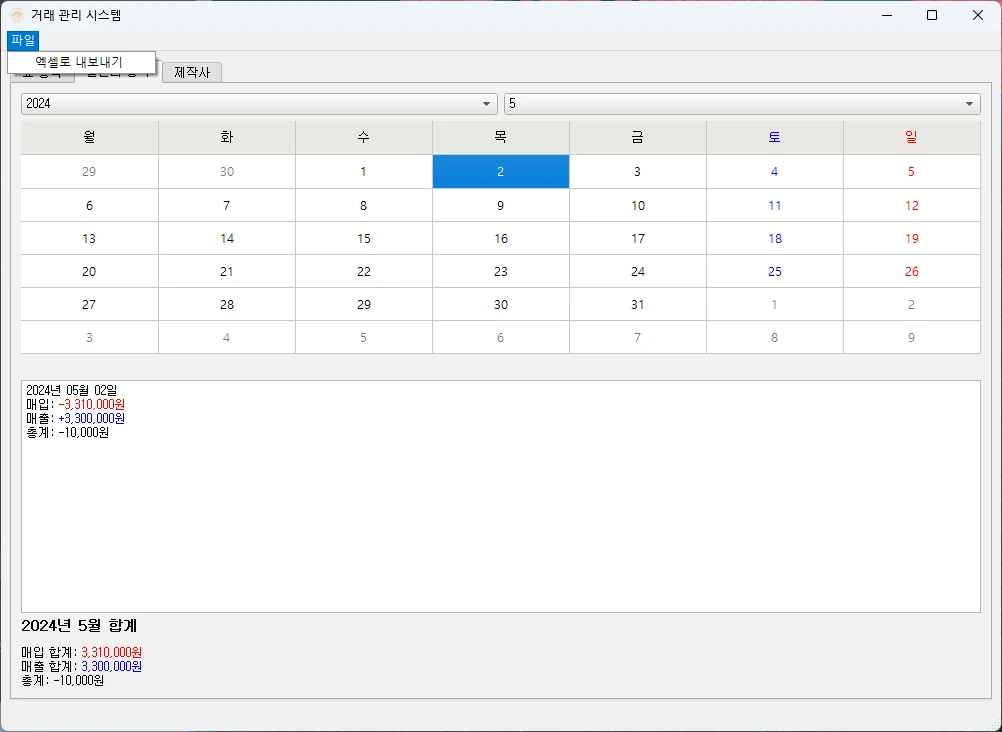The image size is (1002, 732).
Task: Select Sunday the 26th in red
Action: pos(911,272)
